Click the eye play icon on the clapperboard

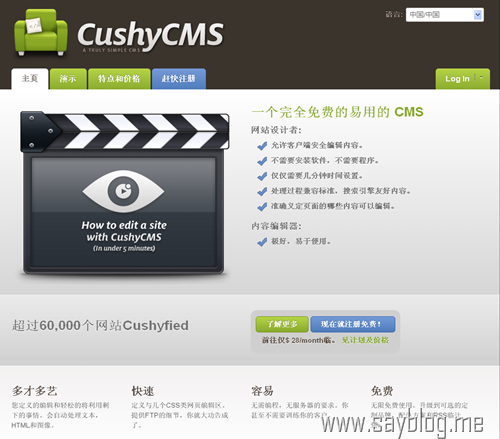click(123, 191)
